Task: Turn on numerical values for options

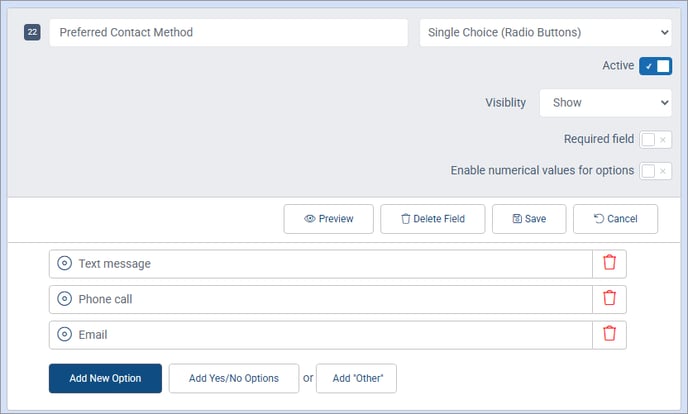Action: pyautogui.click(x=655, y=171)
